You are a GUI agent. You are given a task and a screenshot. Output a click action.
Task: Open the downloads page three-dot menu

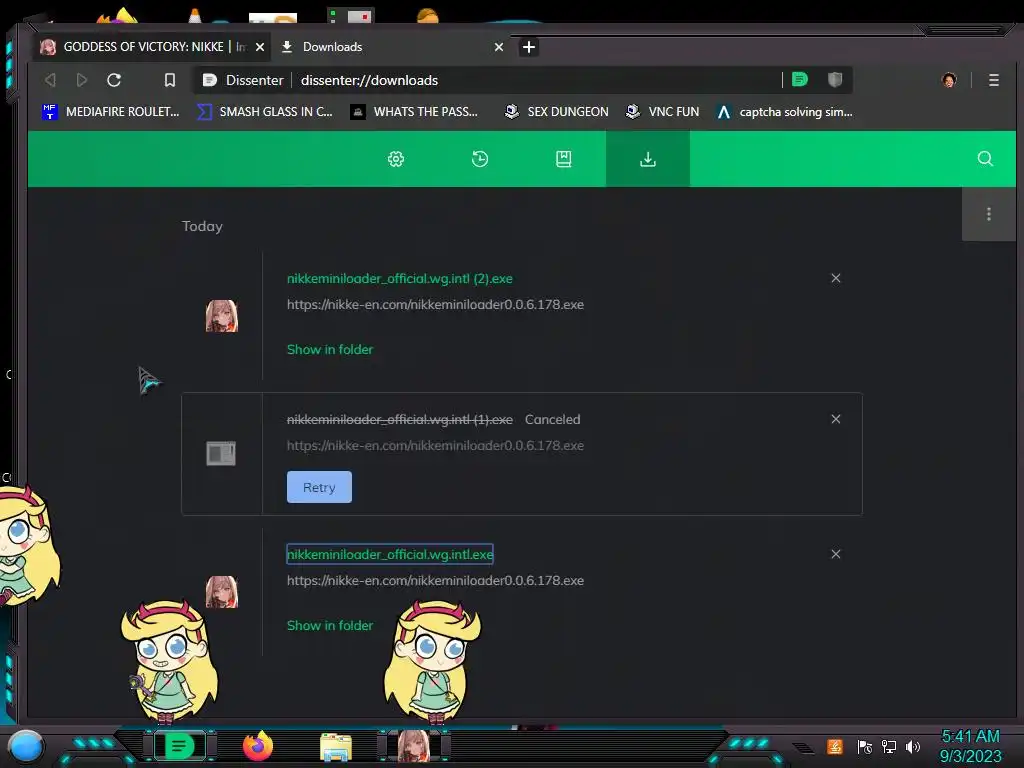989,214
